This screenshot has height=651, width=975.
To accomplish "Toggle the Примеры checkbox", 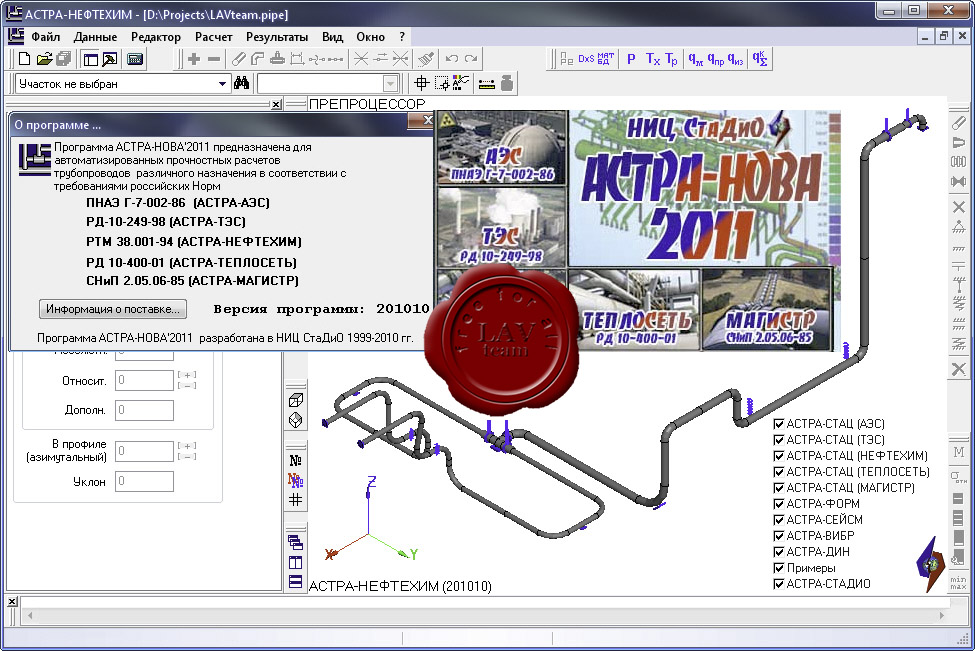I will [x=779, y=568].
